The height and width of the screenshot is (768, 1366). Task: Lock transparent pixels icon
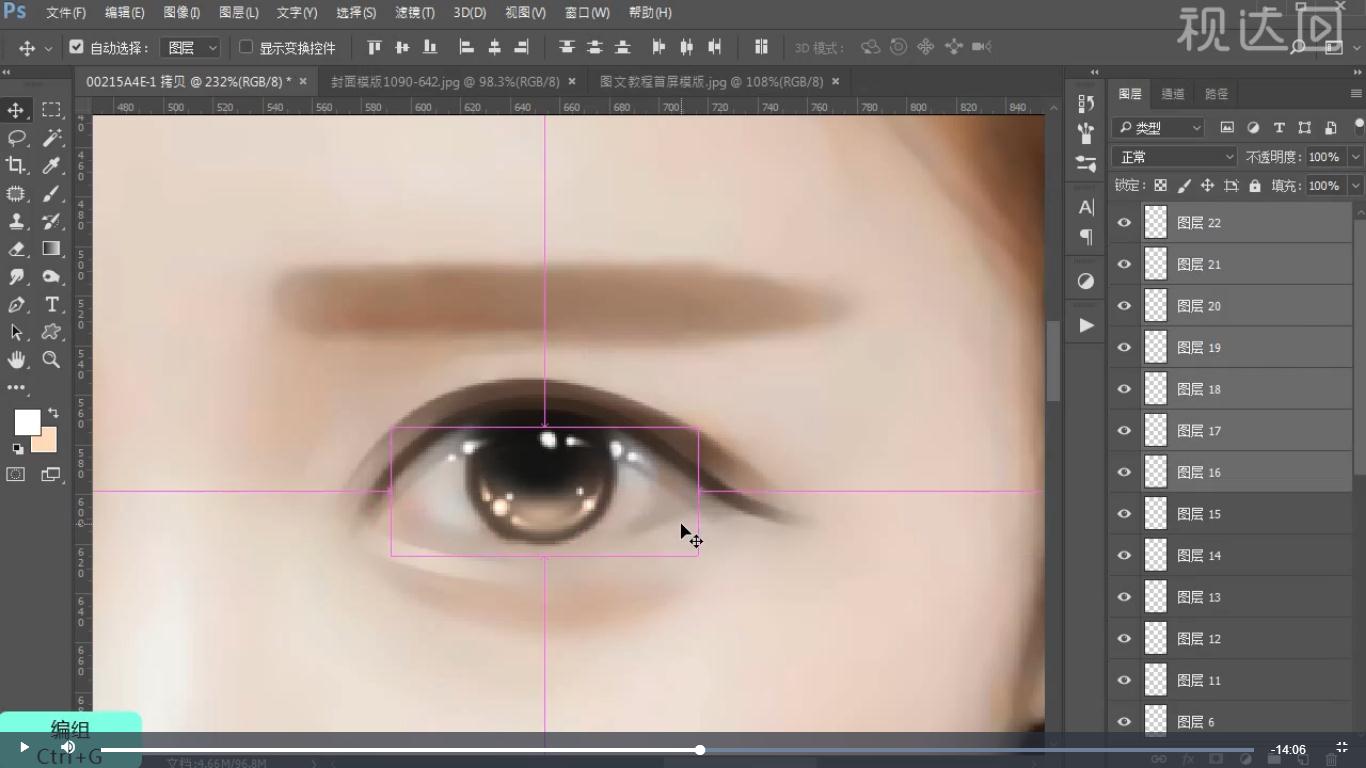coord(1160,186)
